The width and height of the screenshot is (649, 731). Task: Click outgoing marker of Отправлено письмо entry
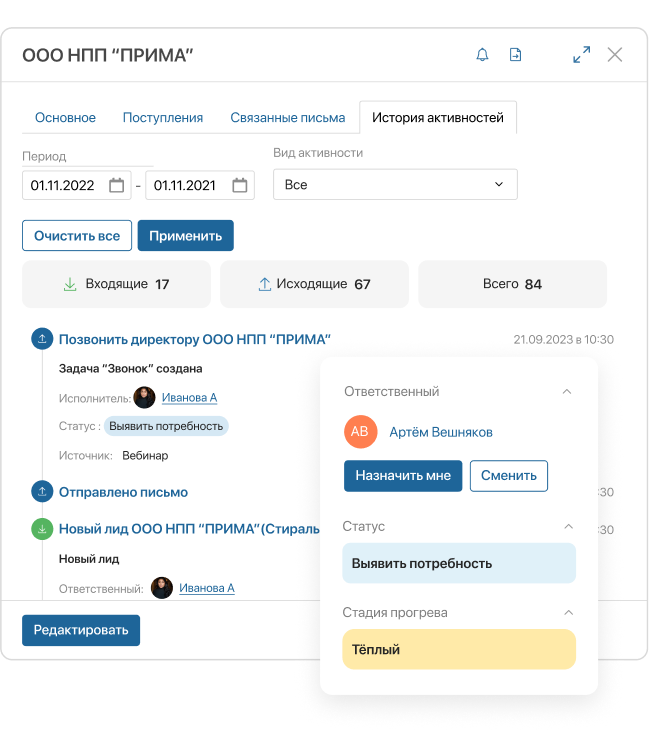[42, 491]
